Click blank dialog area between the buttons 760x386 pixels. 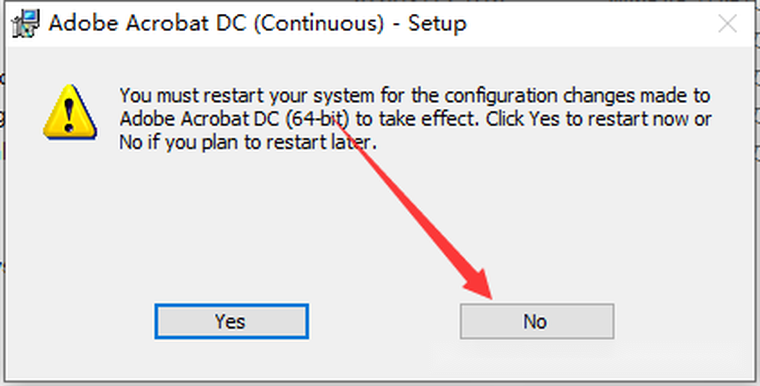(384, 322)
